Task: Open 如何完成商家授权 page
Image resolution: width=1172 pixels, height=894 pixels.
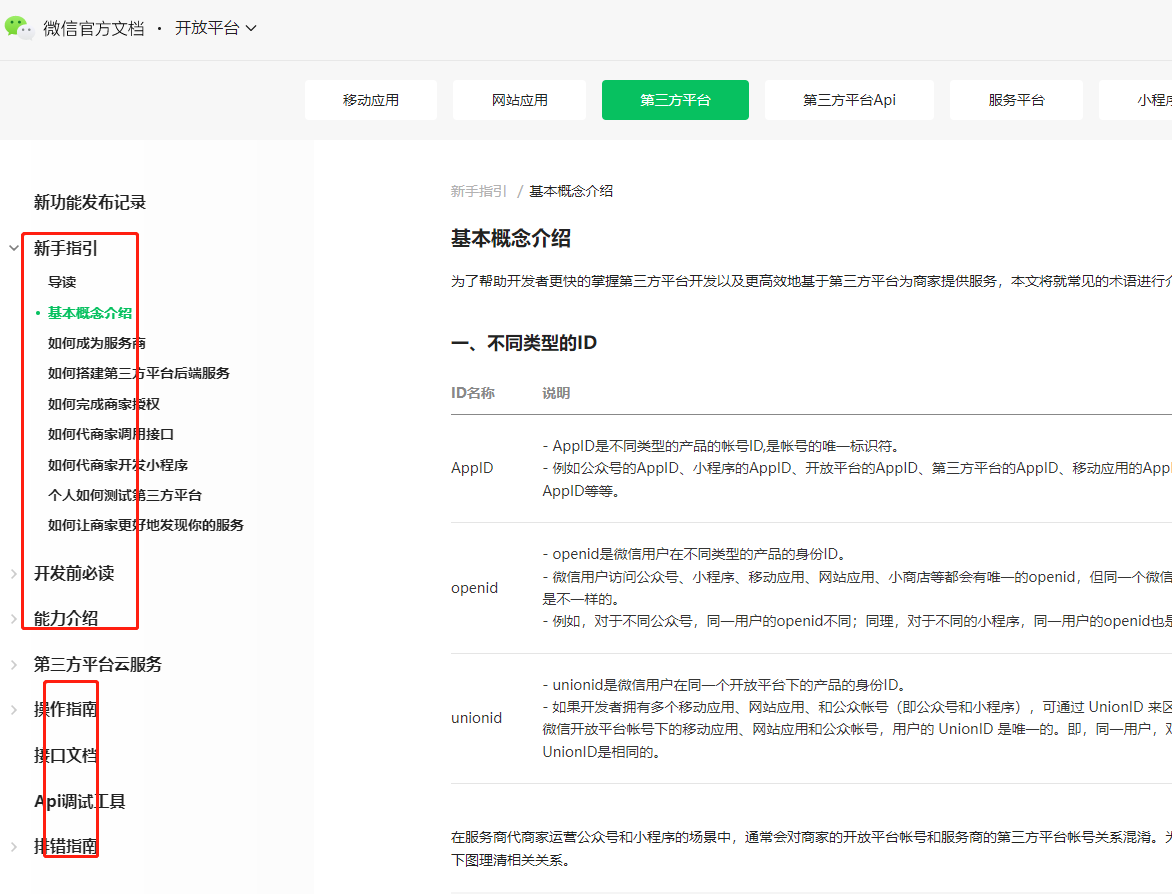Action: tap(104, 404)
